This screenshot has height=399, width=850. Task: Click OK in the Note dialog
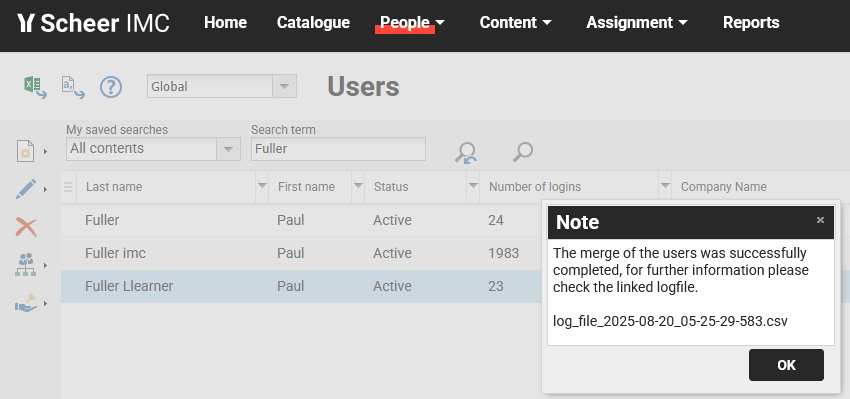(786, 365)
